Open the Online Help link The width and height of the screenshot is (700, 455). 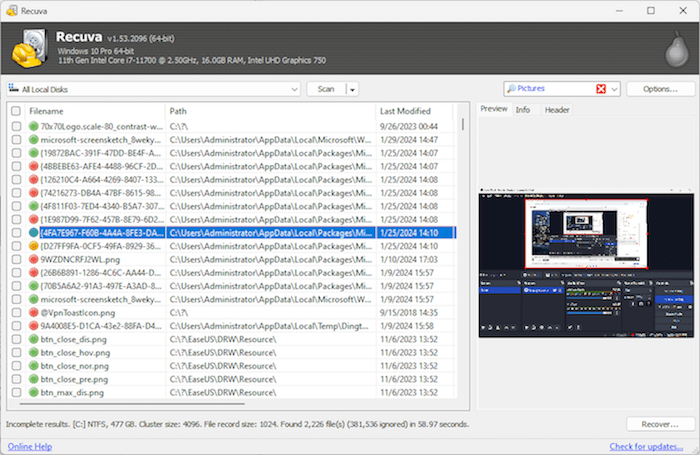(29, 447)
